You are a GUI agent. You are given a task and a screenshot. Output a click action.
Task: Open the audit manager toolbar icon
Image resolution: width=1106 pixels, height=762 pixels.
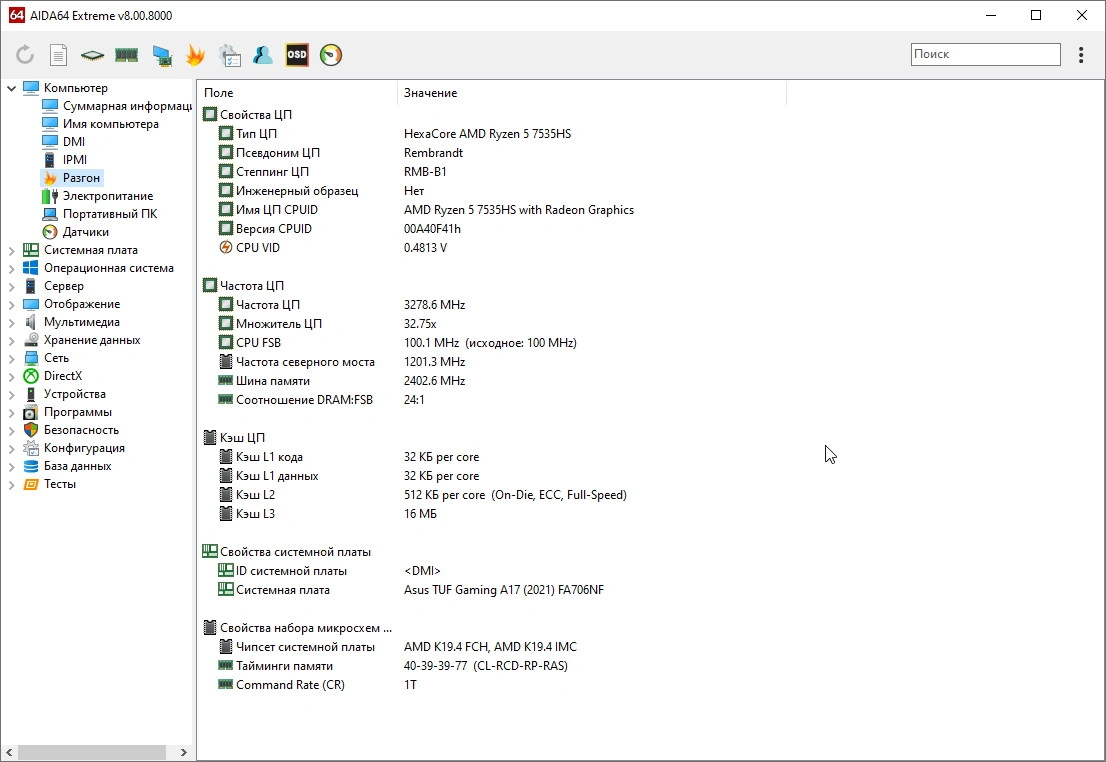tap(230, 55)
